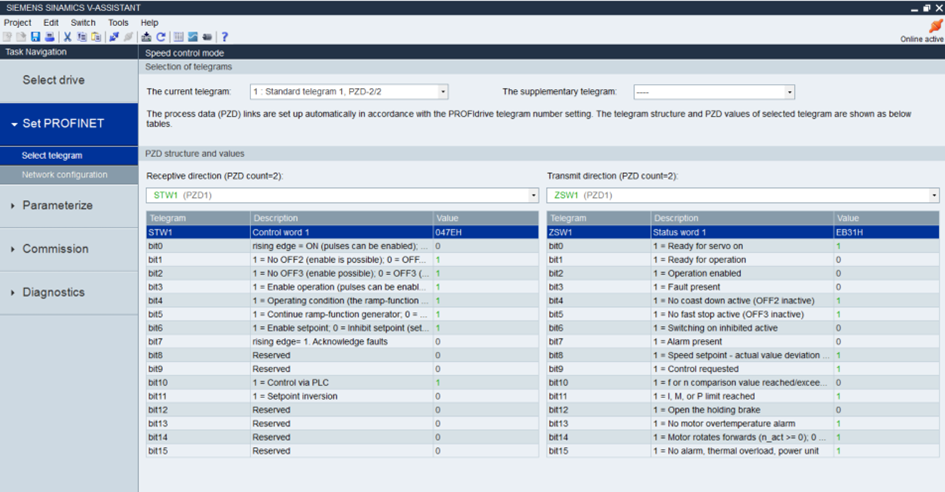Click the Save parameters to ROM icon
The image size is (945, 492).
[146, 37]
